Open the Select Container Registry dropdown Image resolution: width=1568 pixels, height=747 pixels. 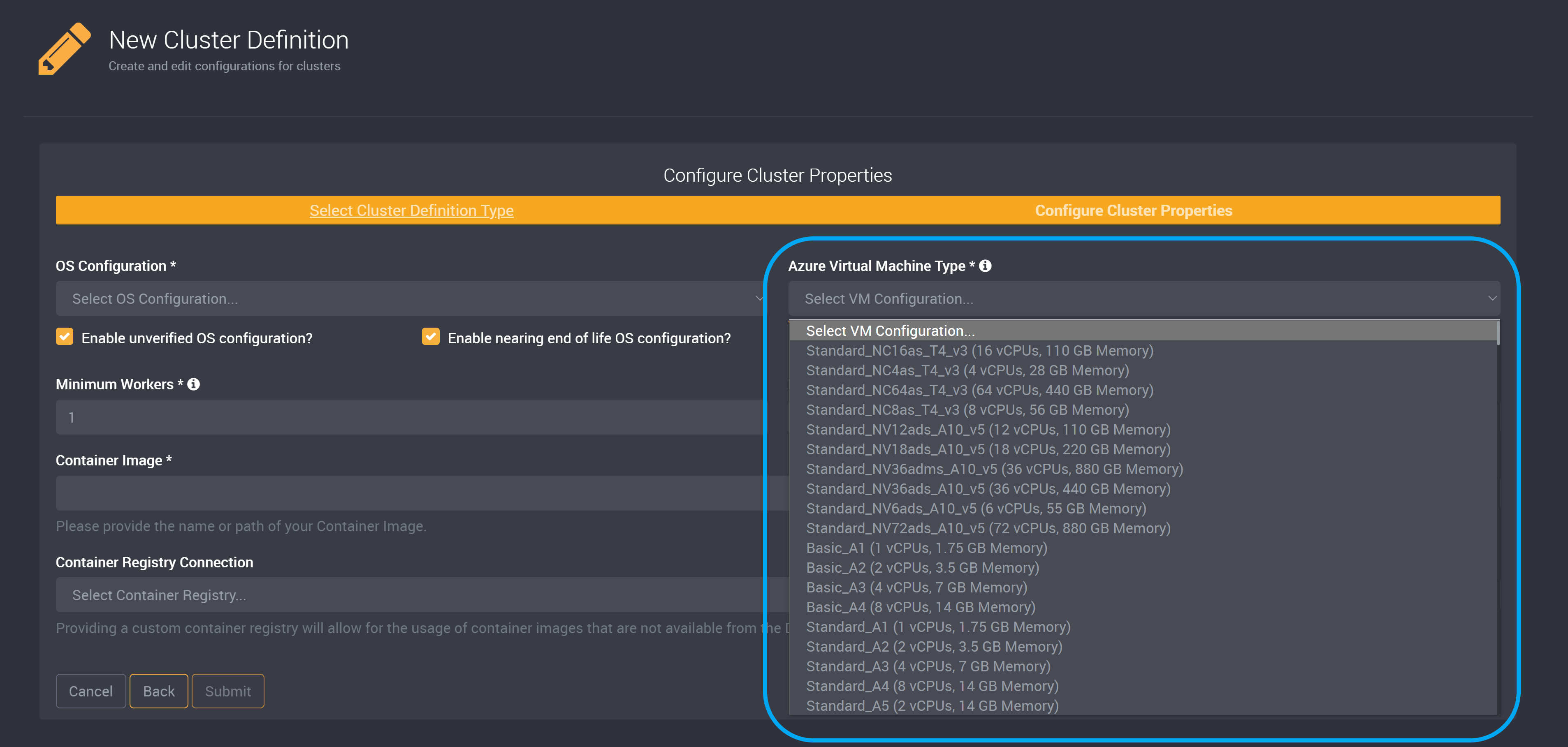click(x=422, y=594)
